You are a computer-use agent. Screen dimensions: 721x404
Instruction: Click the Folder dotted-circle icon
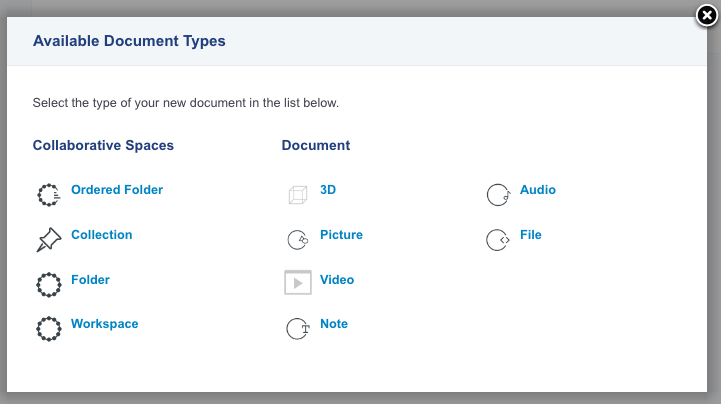coord(49,285)
